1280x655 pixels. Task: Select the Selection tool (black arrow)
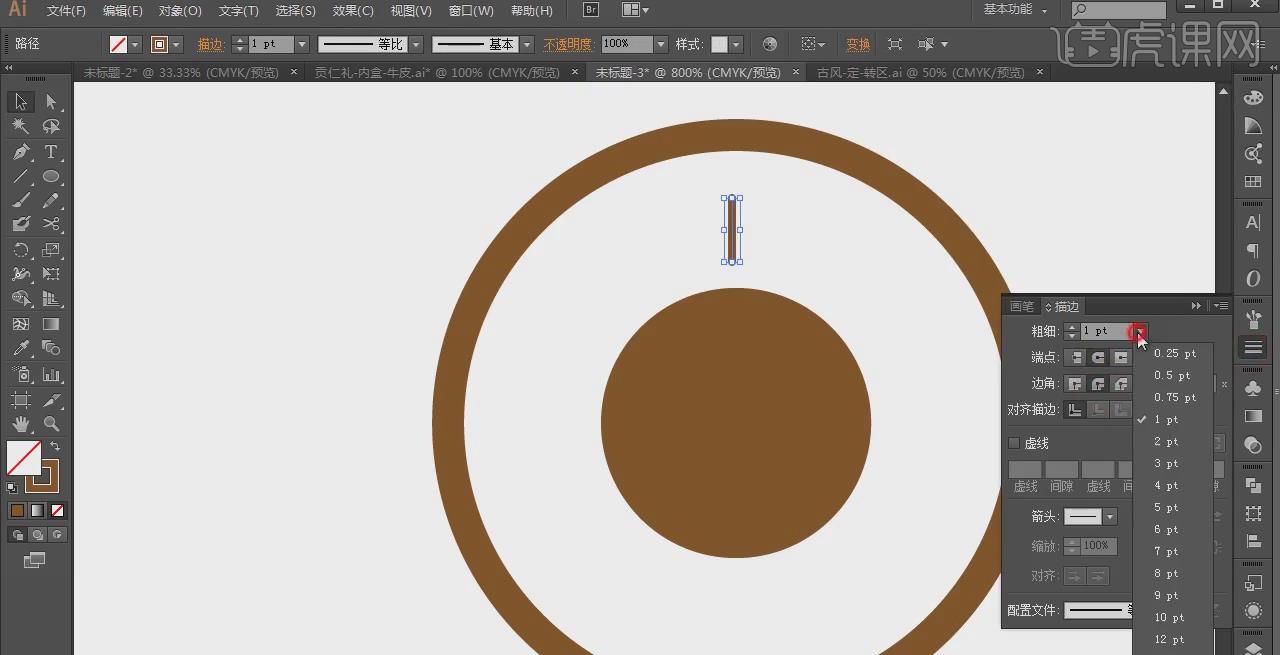click(x=21, y=102)
